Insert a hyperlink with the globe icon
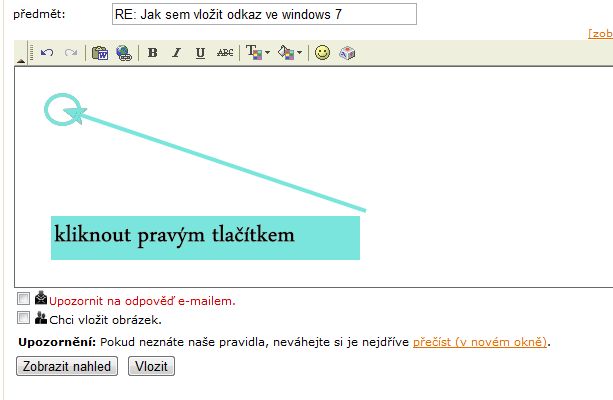 click(x=124, y=53)
